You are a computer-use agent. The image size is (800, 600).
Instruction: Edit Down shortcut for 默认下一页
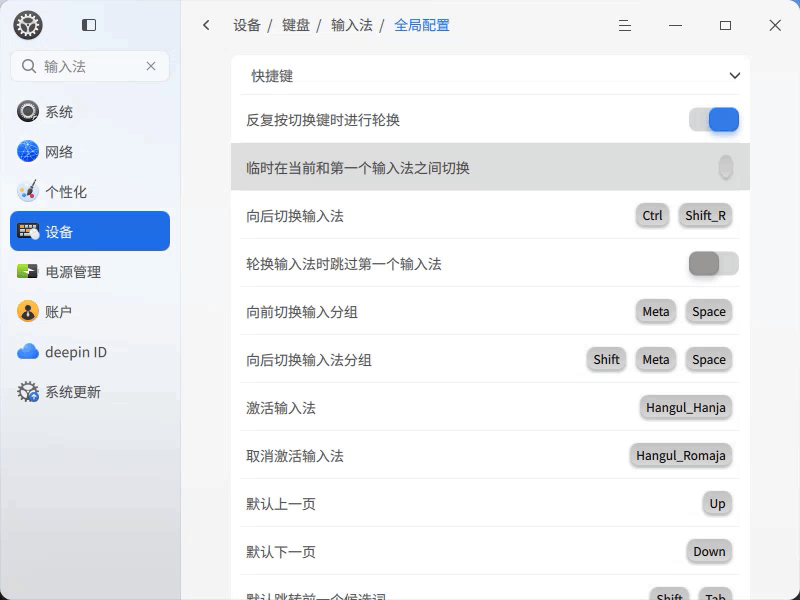point(709,551)
